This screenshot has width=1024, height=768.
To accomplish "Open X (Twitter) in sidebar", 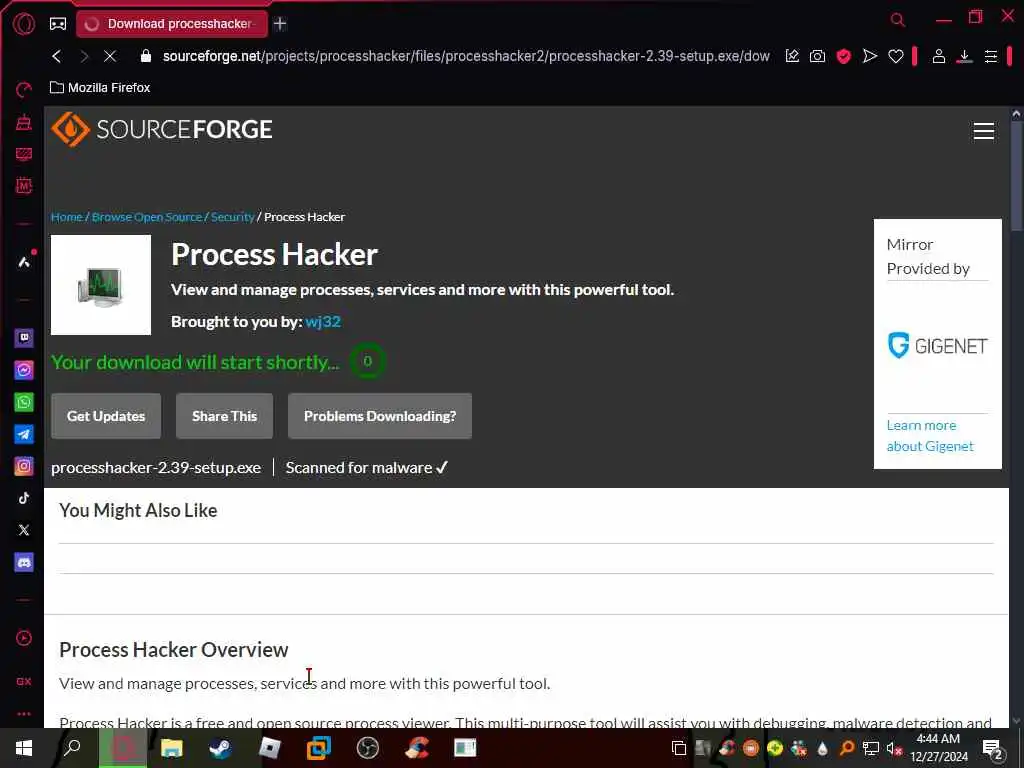I will click(24, 530).
